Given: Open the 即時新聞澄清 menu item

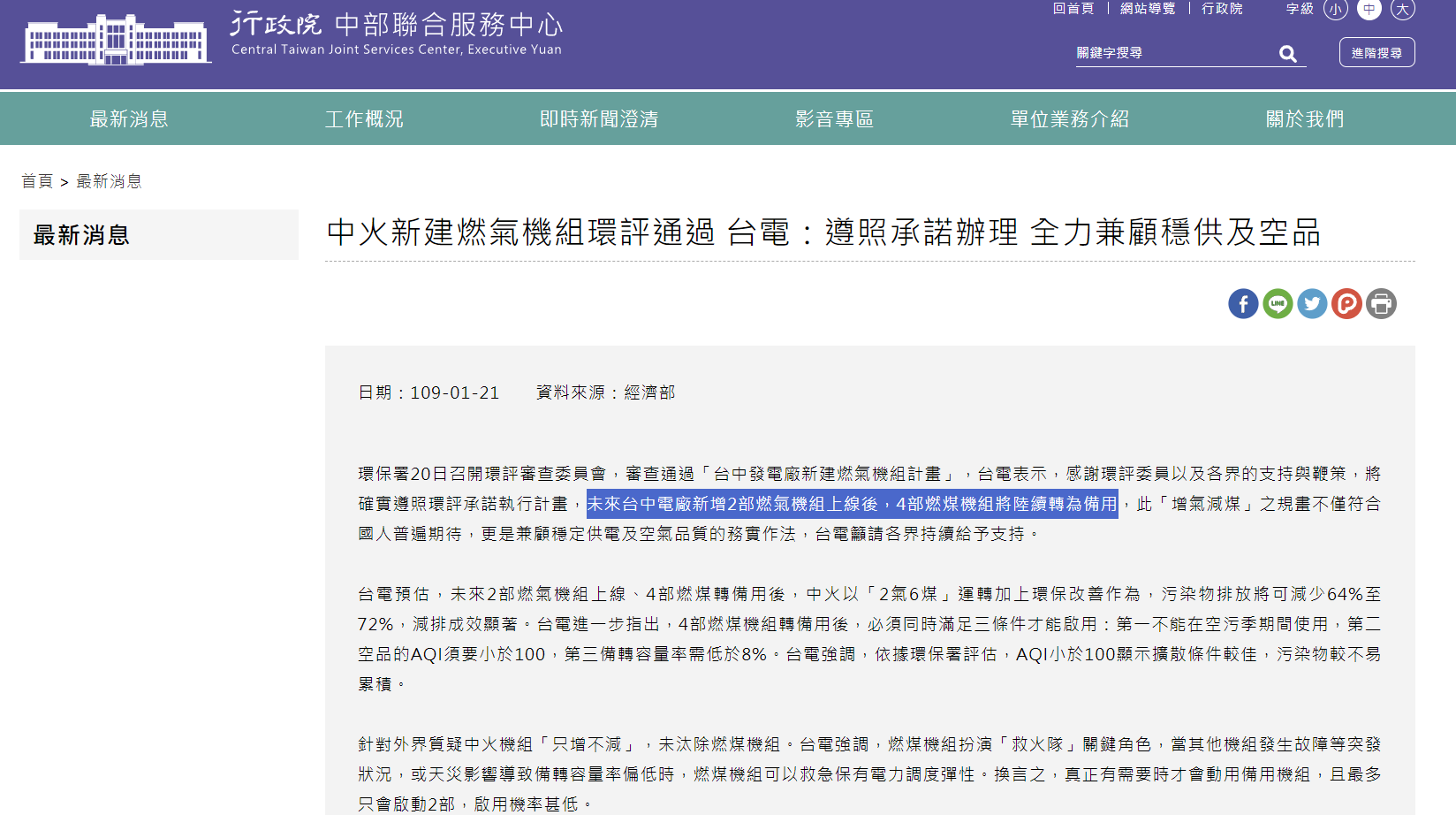Looking at the screenshot, I should (x=599, y=119).
